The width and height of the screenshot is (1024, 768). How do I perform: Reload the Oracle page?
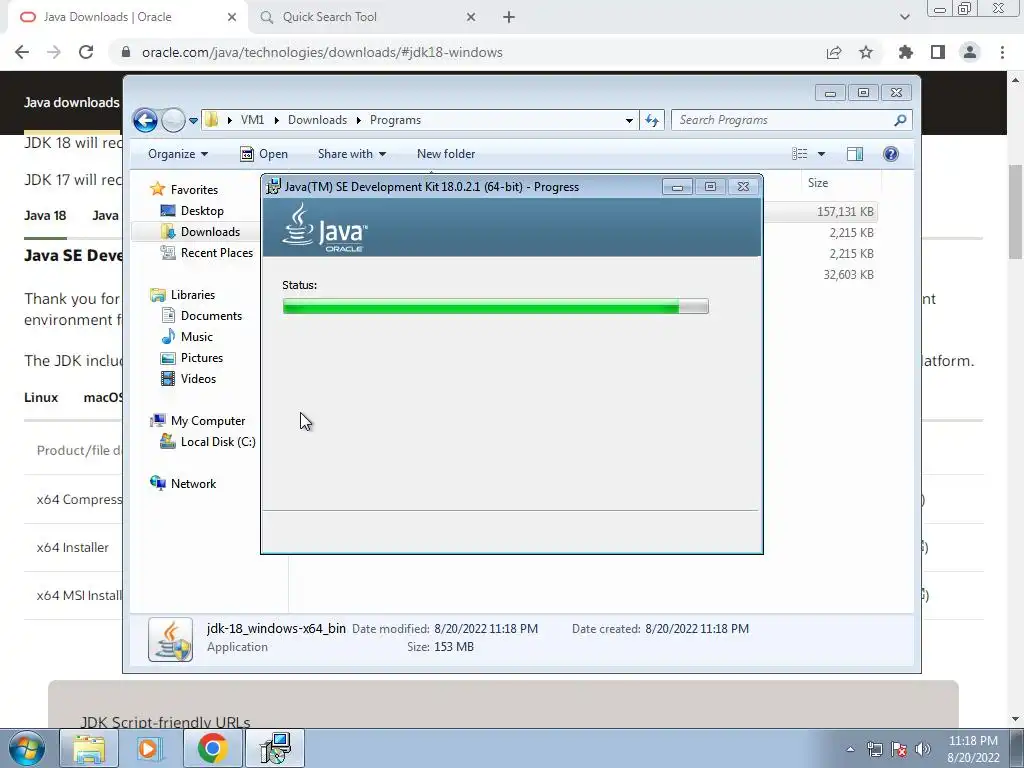86,52
